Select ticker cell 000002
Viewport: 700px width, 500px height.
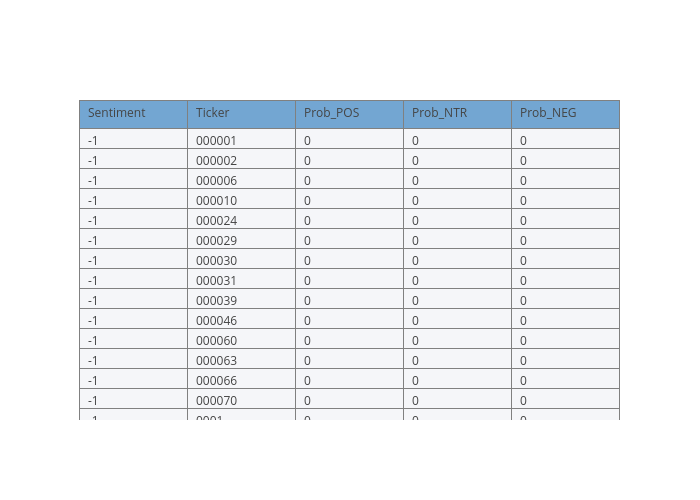tap(216, 161)
